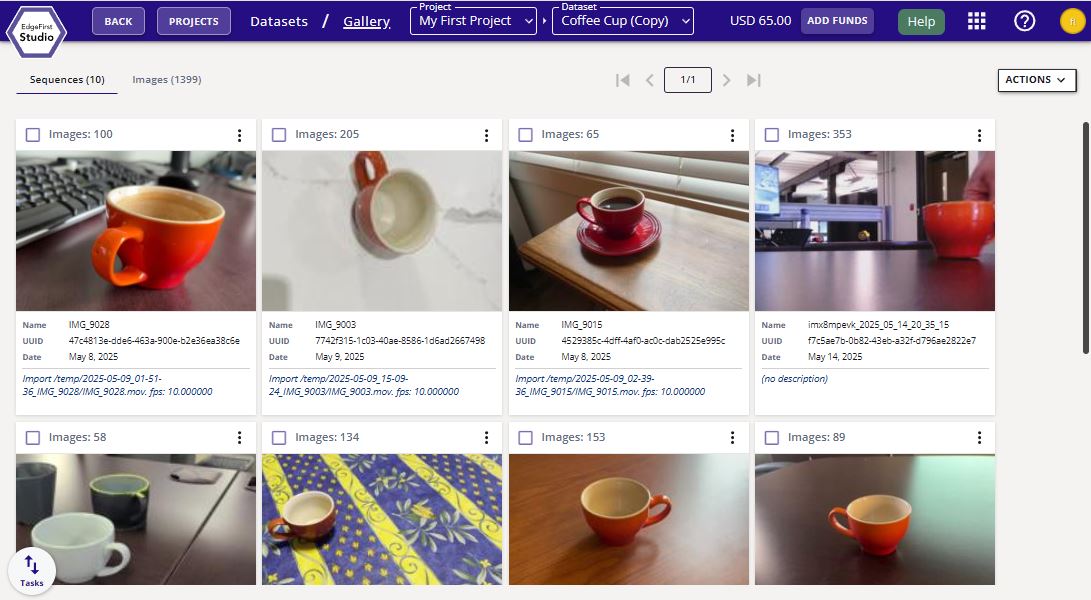Open the apps grid menu
Image resolution: width=1091 pixels, height=600 pixels.
977,21
